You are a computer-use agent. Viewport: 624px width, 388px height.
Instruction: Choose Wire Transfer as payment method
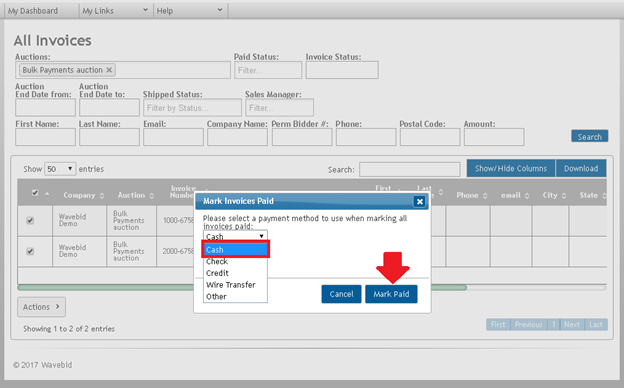[235, 285]
